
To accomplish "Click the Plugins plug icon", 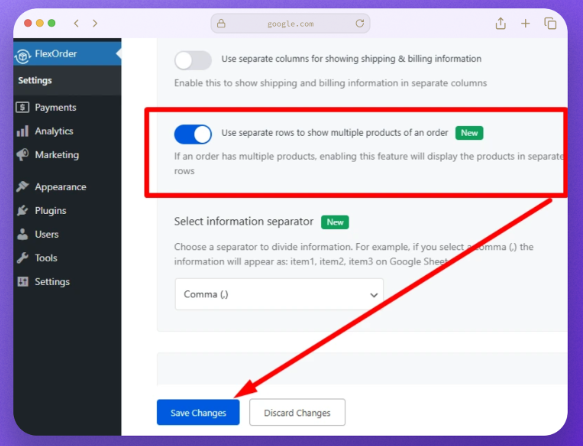I will (23, 210).
